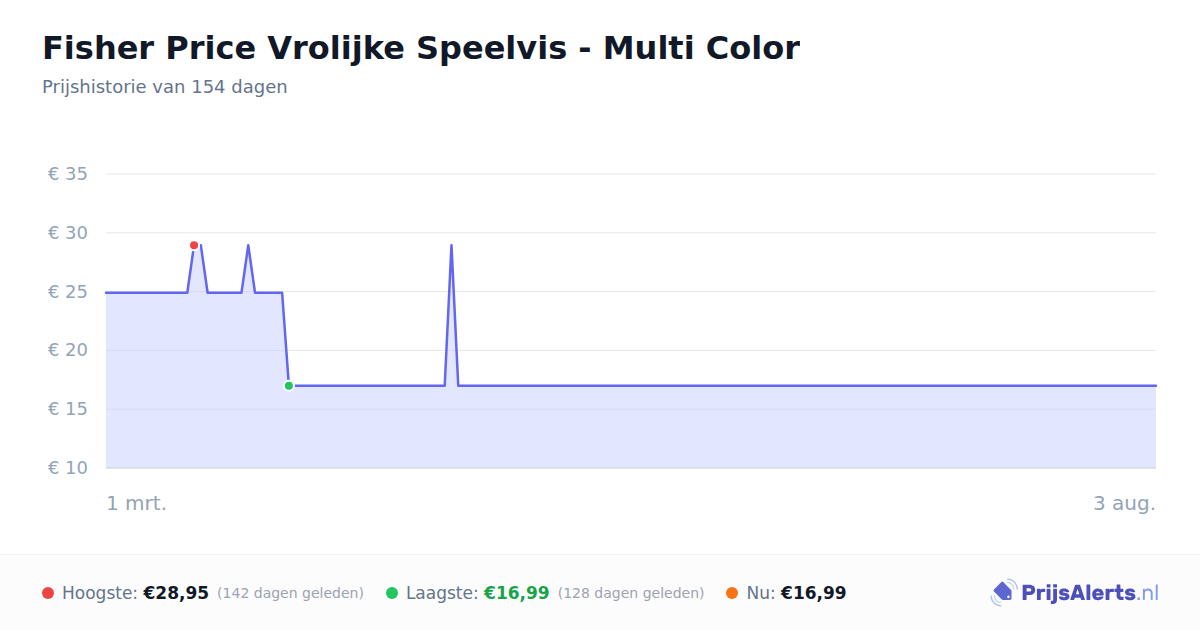
Task: Click the '128 dagen geleden' note
Action: tap(631, 593)
